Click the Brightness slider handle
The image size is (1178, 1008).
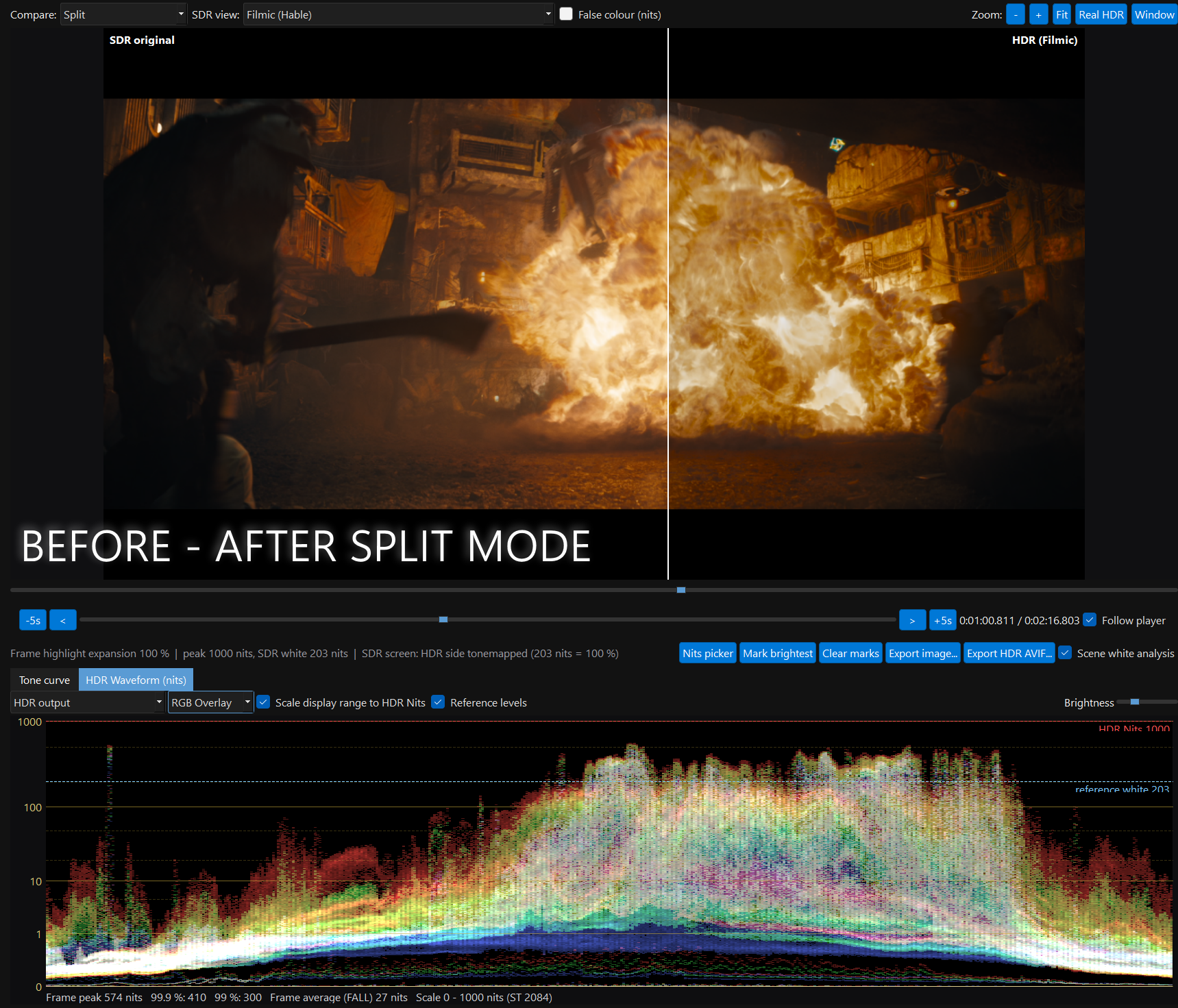click(1135, 702)
